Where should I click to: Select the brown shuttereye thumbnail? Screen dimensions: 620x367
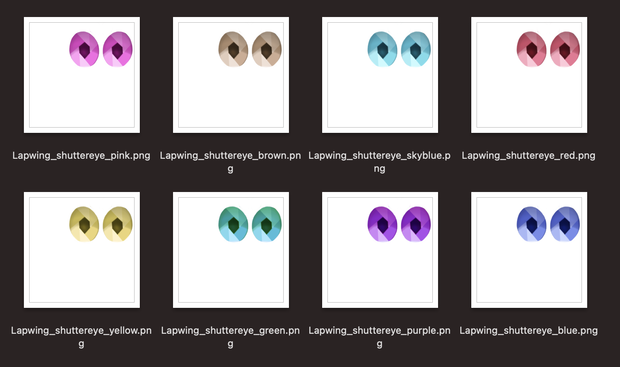231,75
